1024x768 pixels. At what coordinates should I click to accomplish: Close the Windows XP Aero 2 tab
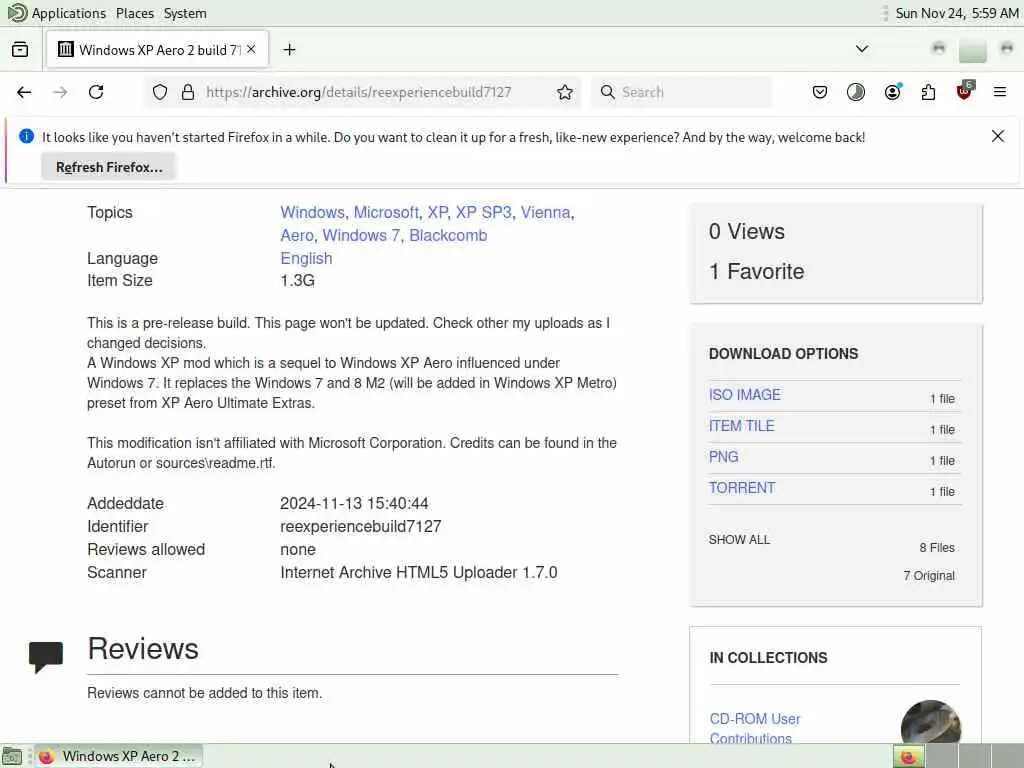[251, 50]
